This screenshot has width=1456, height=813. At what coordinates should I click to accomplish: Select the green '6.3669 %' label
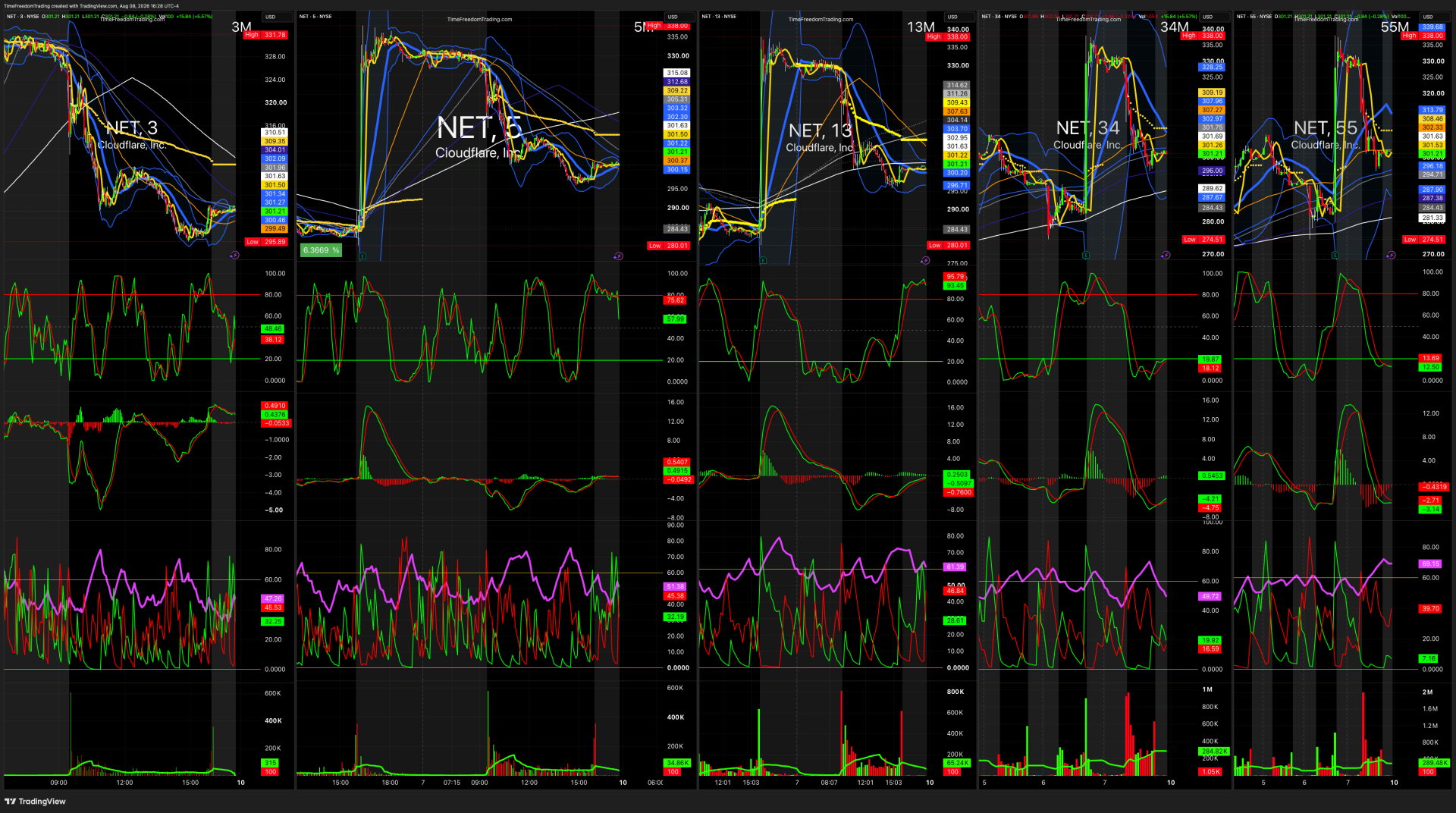coord(322,250)
